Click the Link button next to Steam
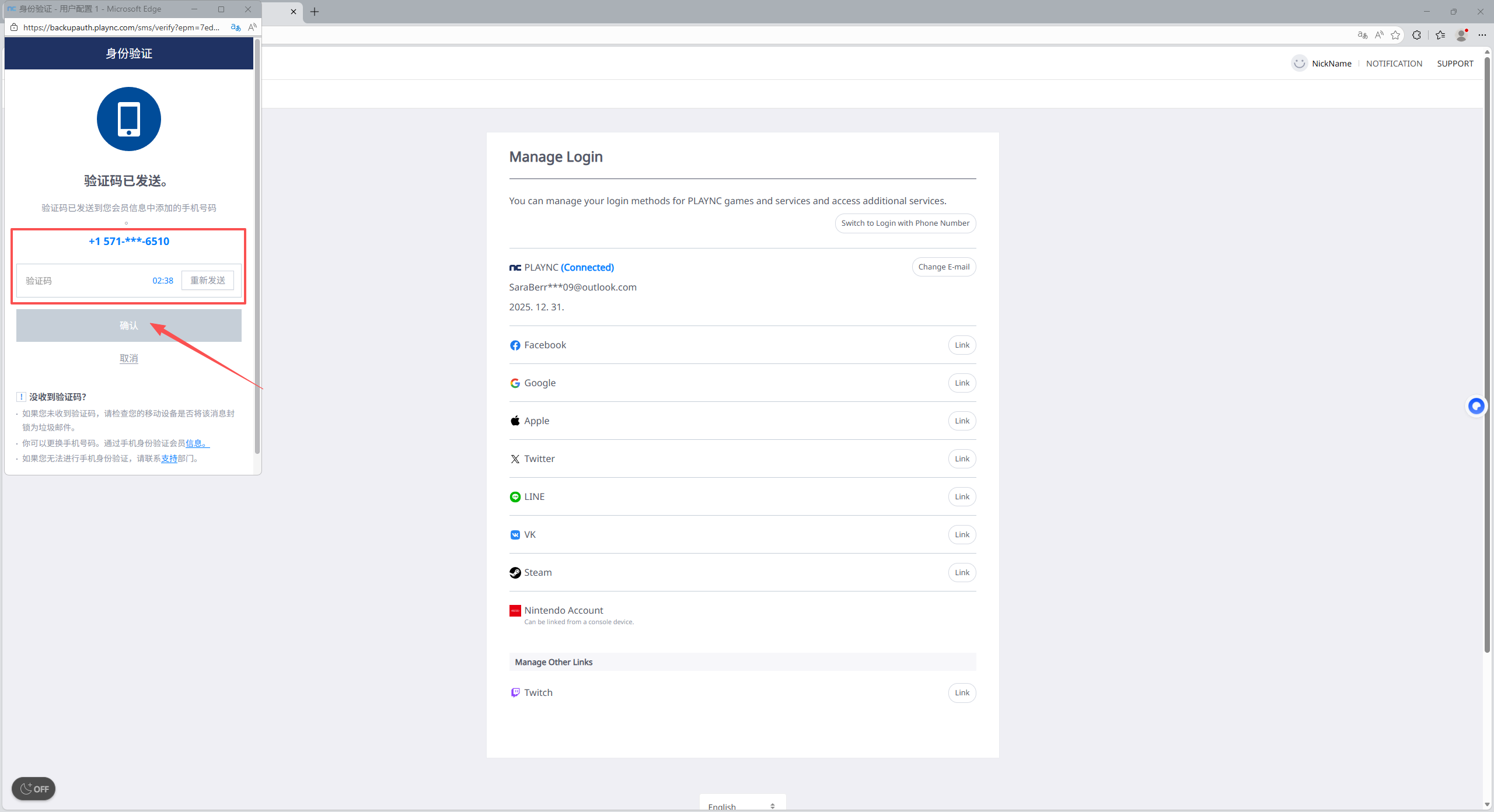Viewport: 1494px width, 812px height. coord(962,573)
